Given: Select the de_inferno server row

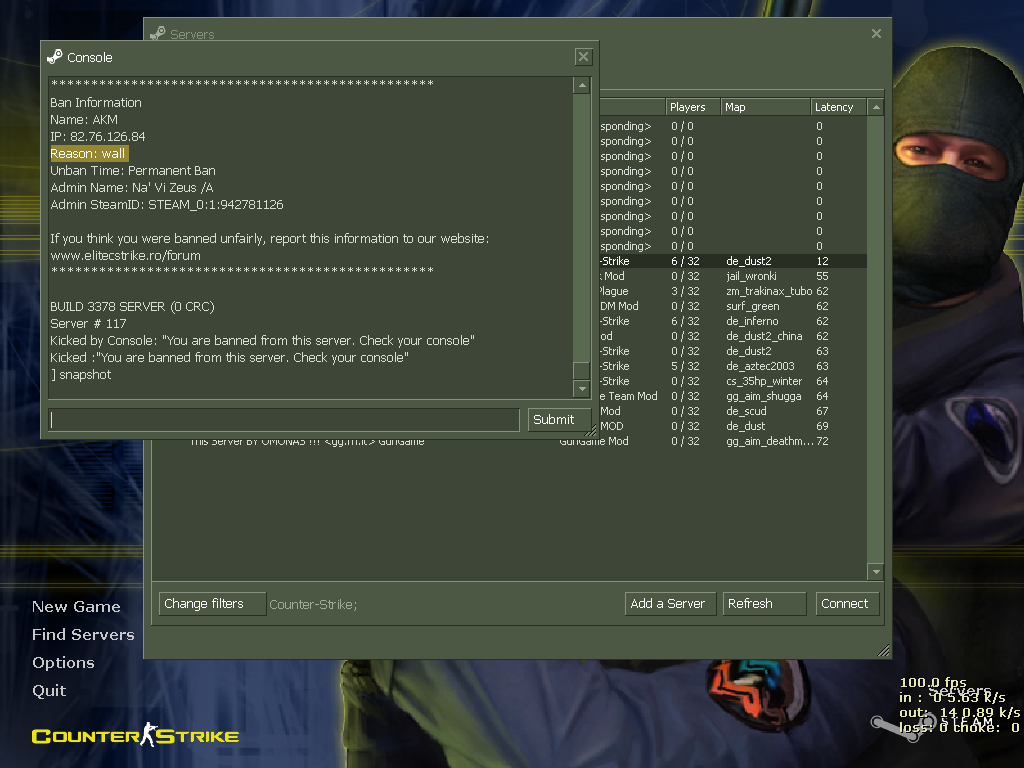Looking at the screenshot, I should tap(733, 321).
